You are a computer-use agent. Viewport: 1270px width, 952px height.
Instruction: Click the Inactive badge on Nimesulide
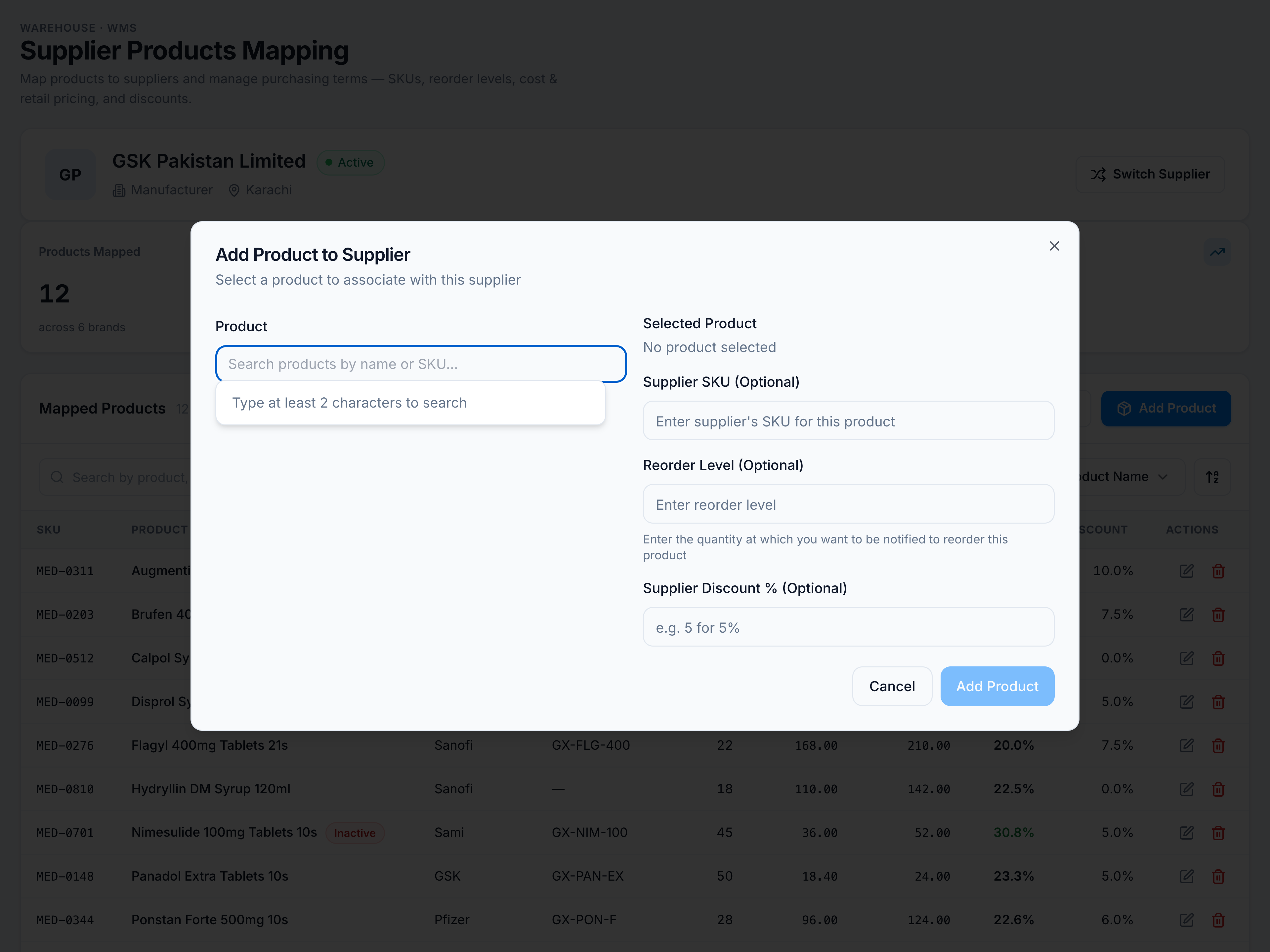355,833
